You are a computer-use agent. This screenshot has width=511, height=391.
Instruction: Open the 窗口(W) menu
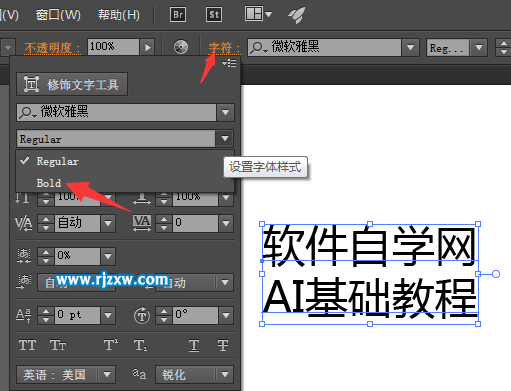58,15
